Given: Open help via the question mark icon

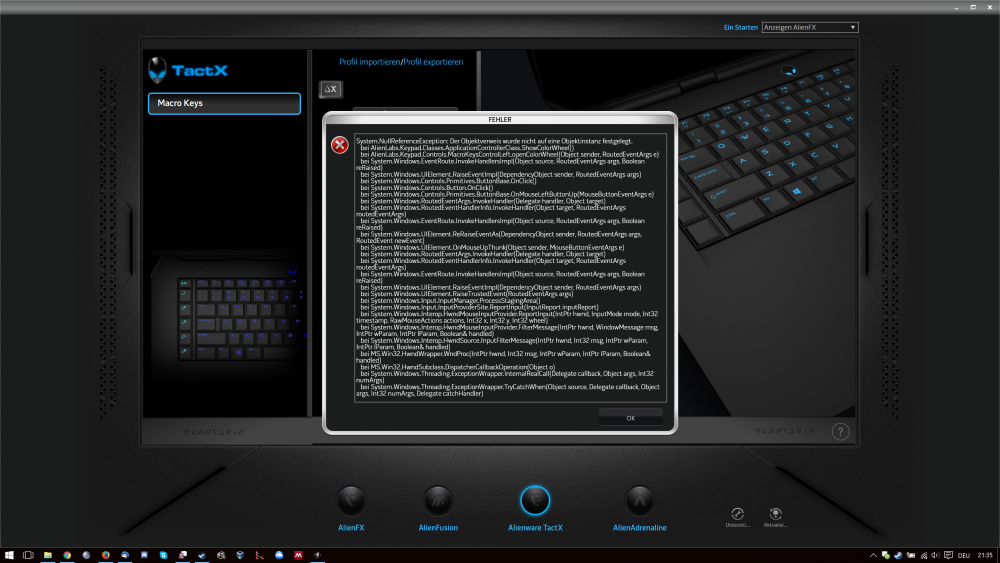Looking at the screenshot, I should coord(840,432).
